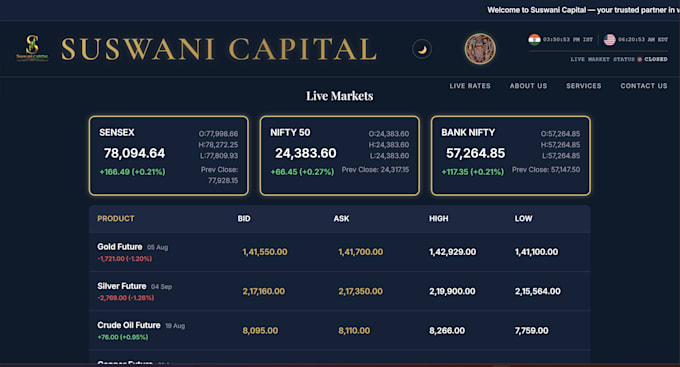Click Crude Oil change +76.00 (+0.95%)
The width and height of the screenshot is (680, 367).
pyautogui.click(x=123, y=337)
